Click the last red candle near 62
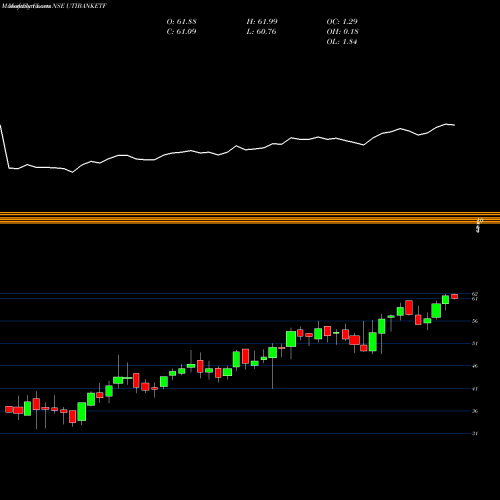The image size is (500, 500). pos(455,296)
